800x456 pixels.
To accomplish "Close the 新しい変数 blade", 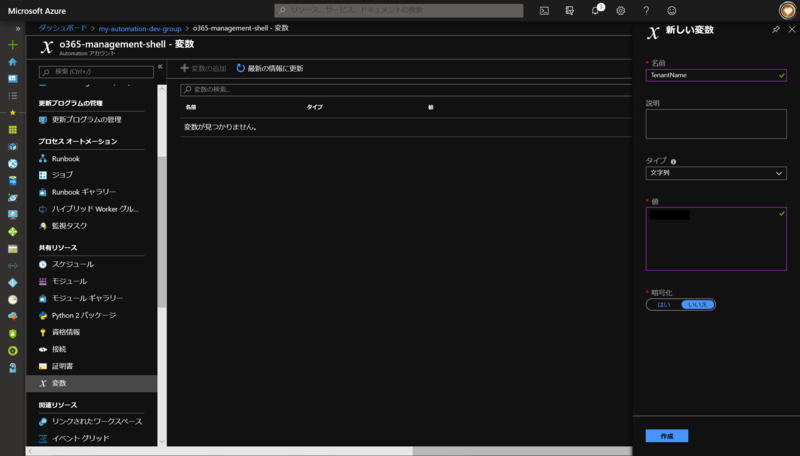I will tap(792, 30).
